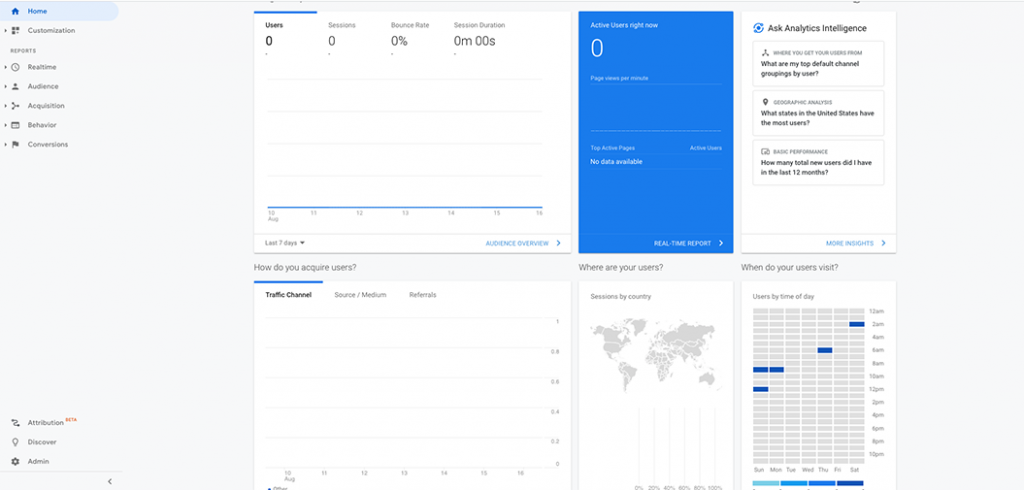The image size is (1024, 490).
Task: Open Behavior reports in the sidebar
Action: click(42, 125)
